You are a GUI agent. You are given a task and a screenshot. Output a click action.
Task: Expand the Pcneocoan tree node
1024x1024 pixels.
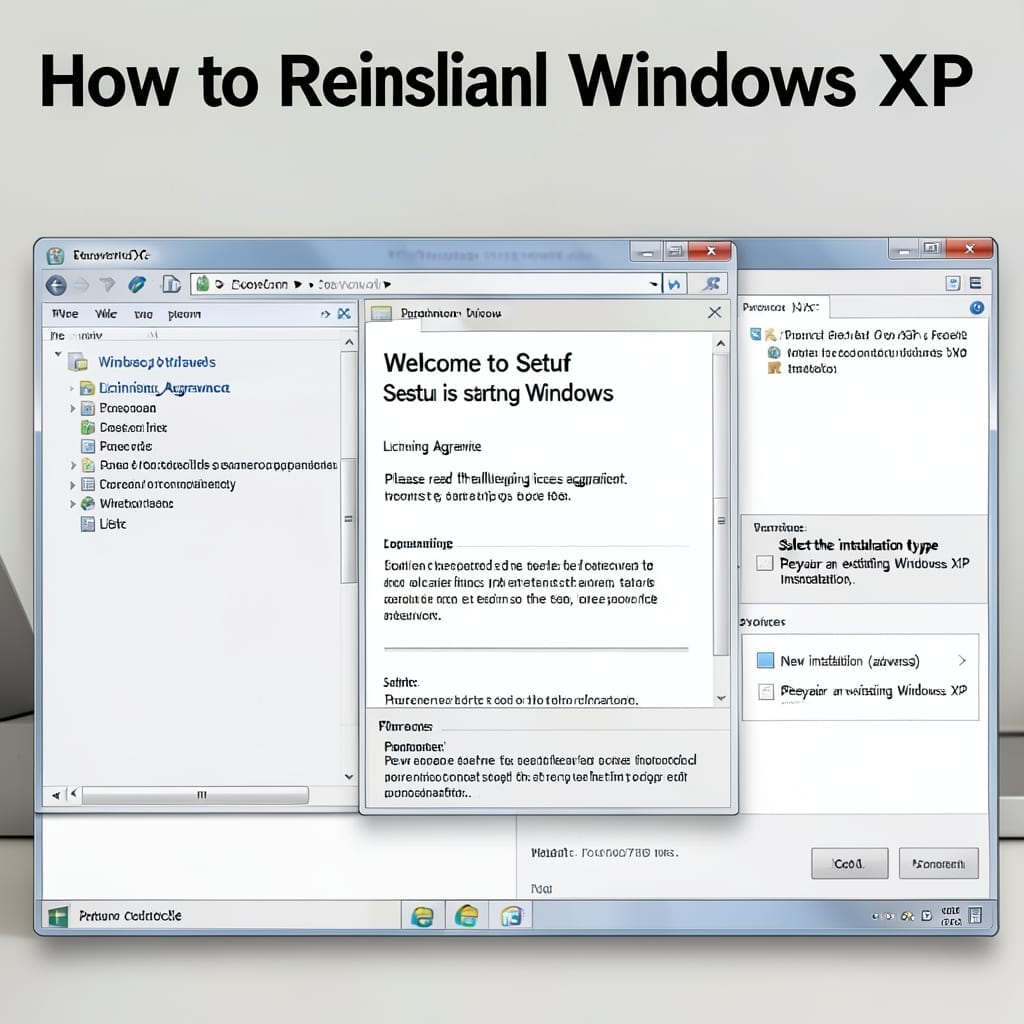(72, 408)
